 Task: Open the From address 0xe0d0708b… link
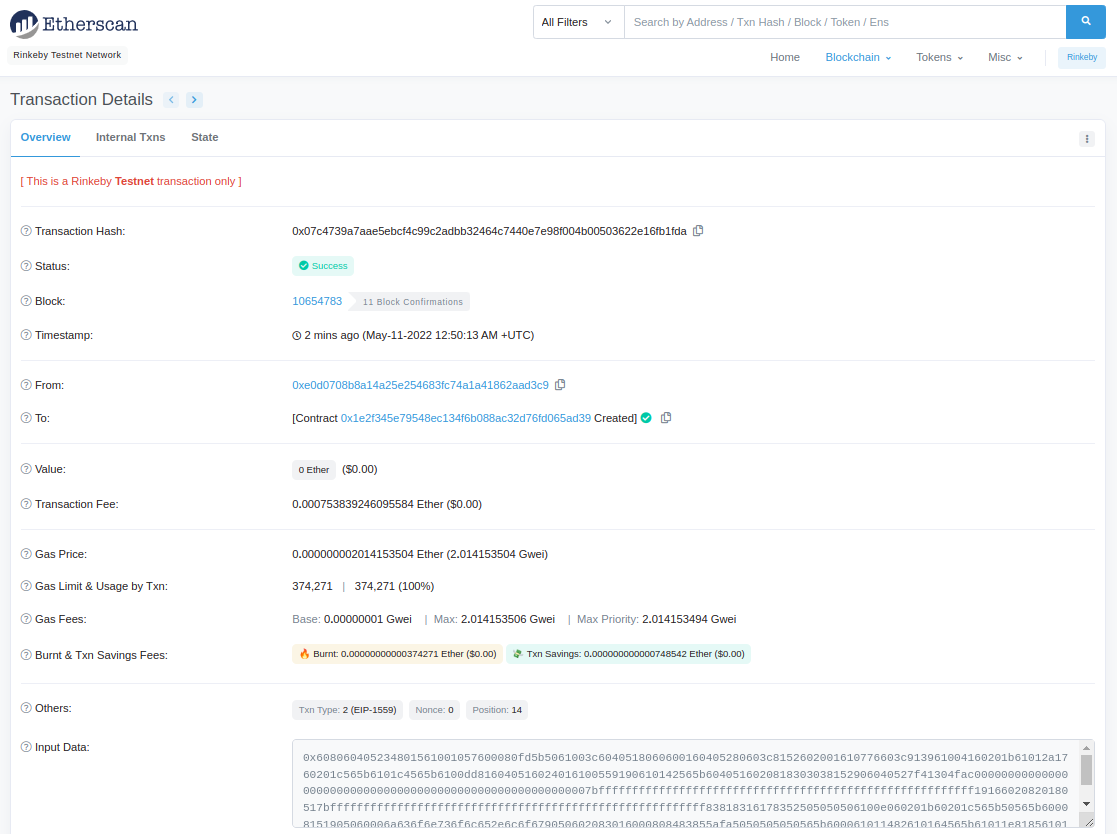point(420,385)
